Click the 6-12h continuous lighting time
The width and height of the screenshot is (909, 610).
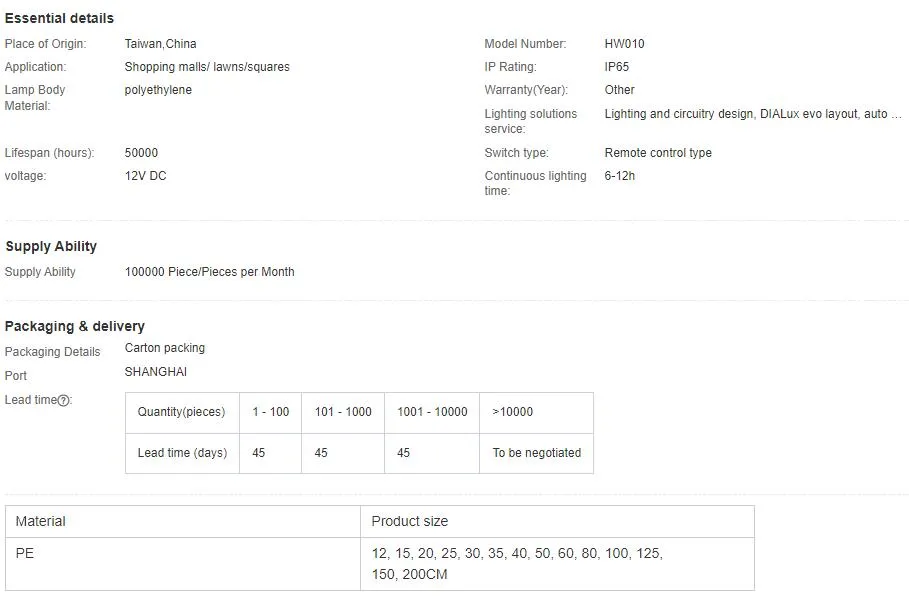[x=619, y=176]
